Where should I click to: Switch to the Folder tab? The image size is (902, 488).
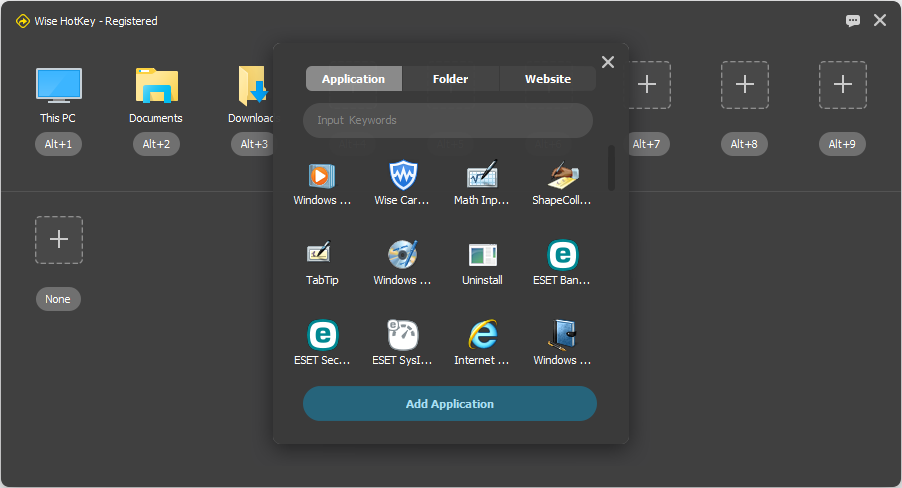tap(450, 79)
